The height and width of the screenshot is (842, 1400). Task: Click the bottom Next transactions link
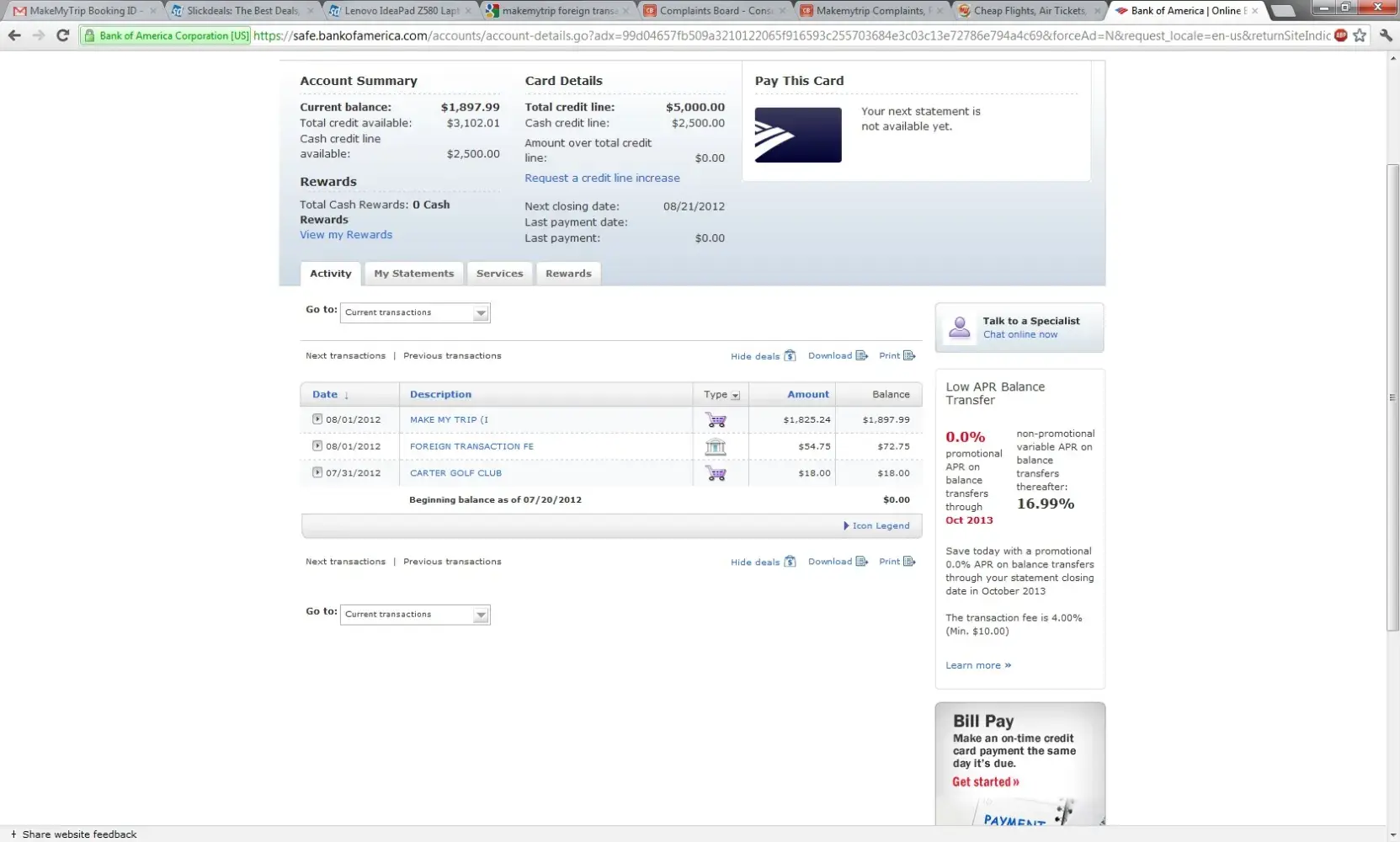(345, 562)
